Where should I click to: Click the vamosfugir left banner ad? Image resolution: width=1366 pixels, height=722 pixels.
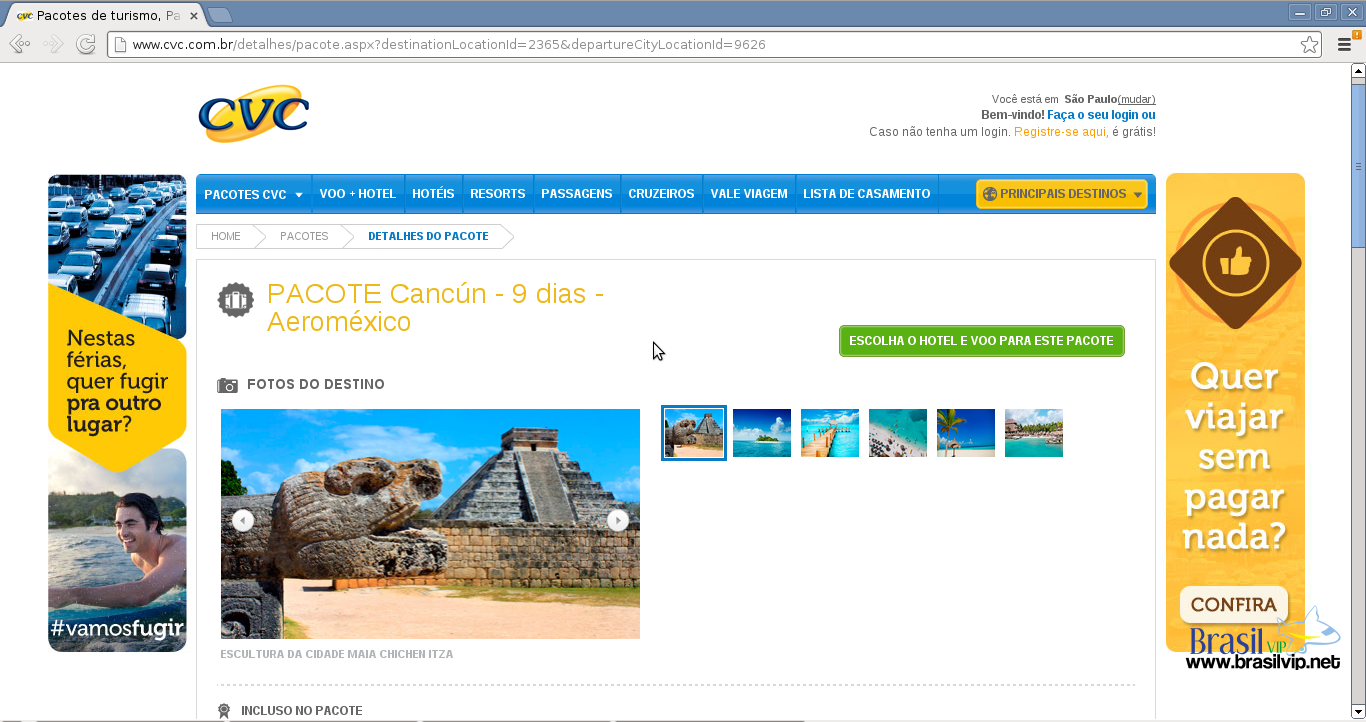117,413
